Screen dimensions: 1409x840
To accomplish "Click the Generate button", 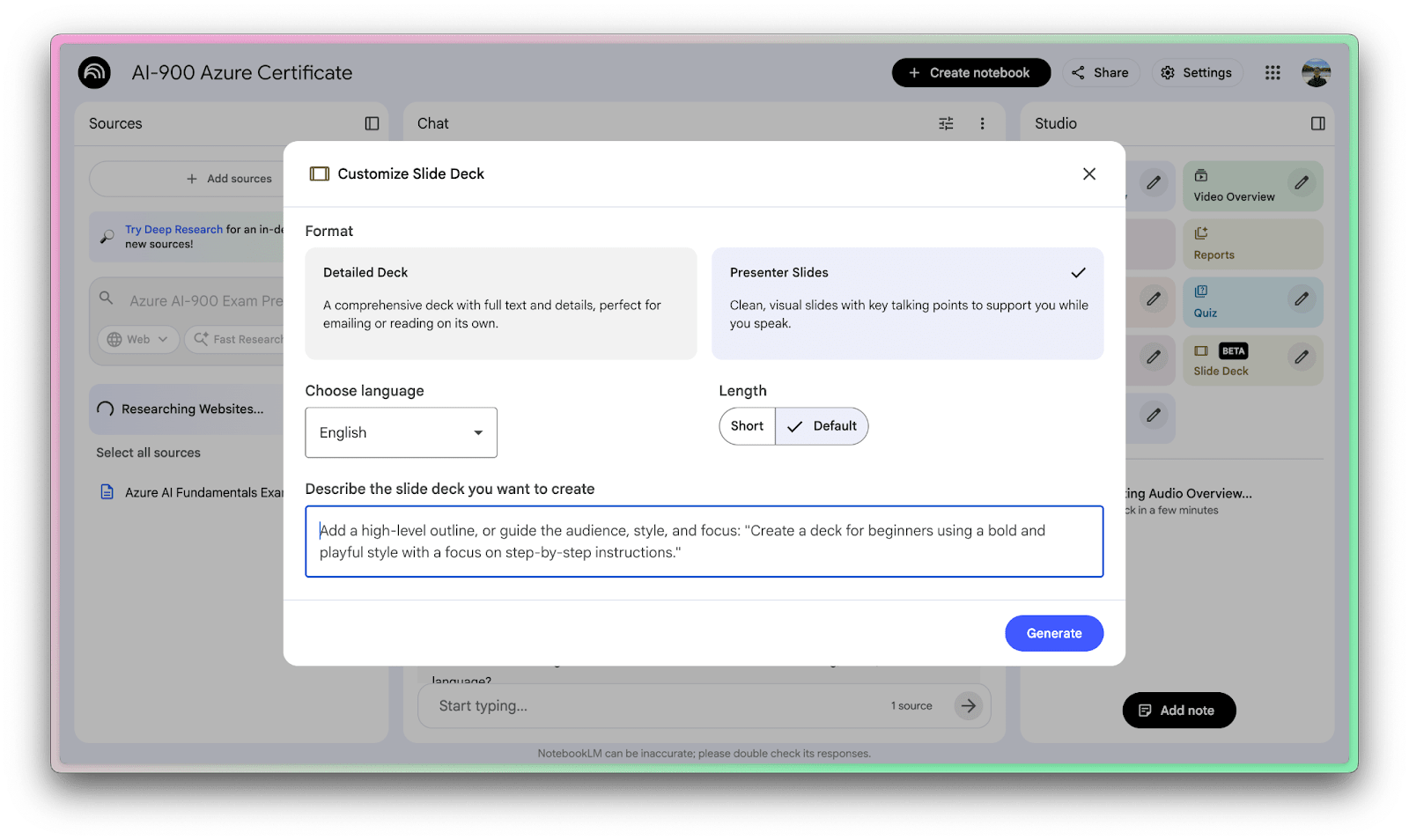I will [x=1054, y=633].
